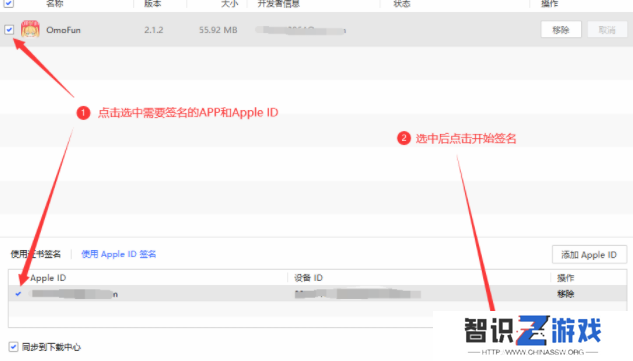This screenshot has width=633, height=361.
Task: Click the blurred device ID value
Action: (358, 294)
